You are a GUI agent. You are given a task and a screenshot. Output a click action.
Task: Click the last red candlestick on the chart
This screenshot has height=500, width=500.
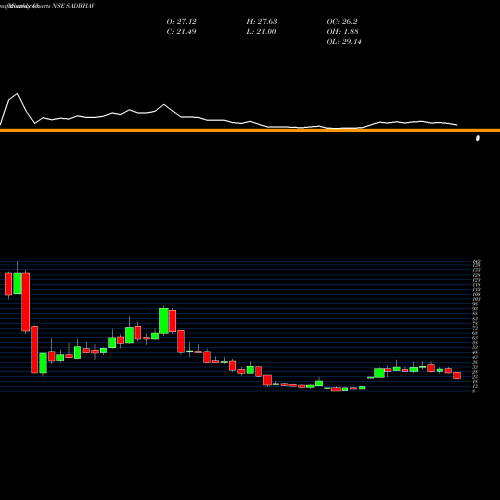[457, 375]
